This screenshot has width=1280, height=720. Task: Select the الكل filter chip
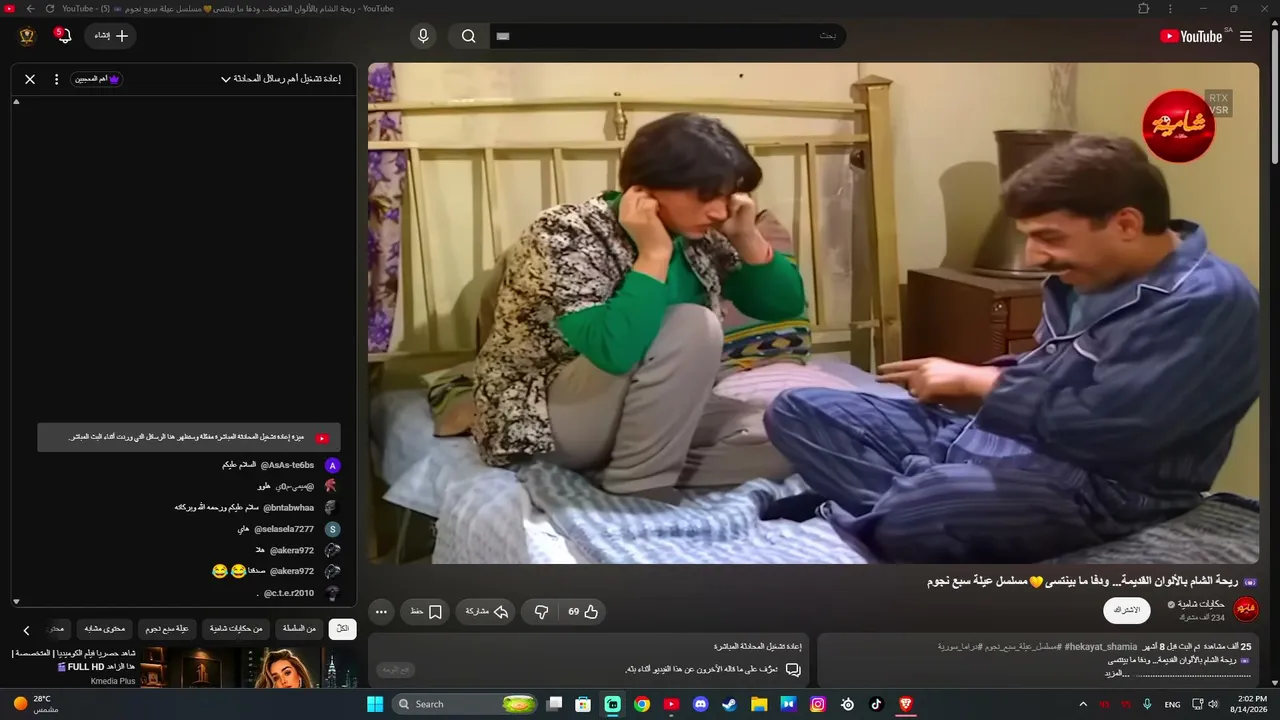coord(342,629)
